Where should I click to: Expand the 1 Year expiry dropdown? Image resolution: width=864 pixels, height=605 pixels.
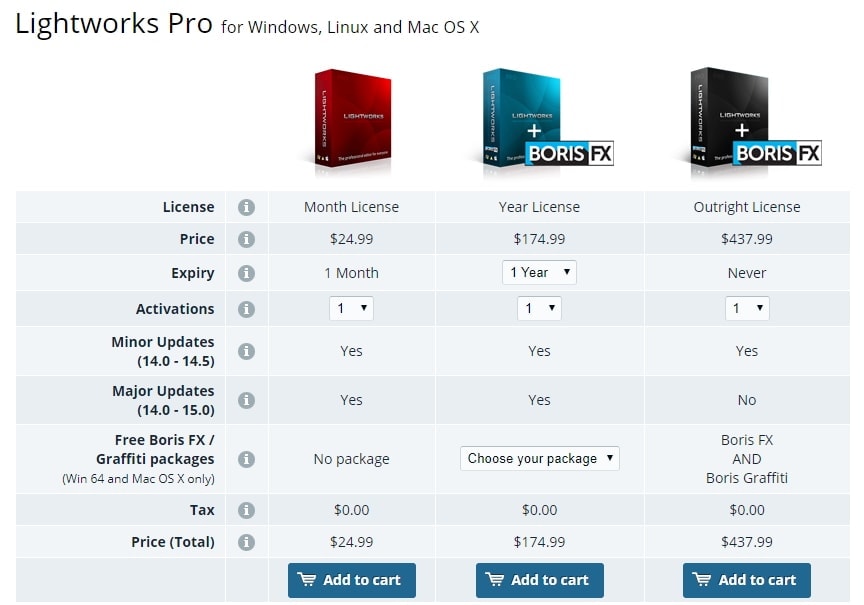click(x=539, y=272)
